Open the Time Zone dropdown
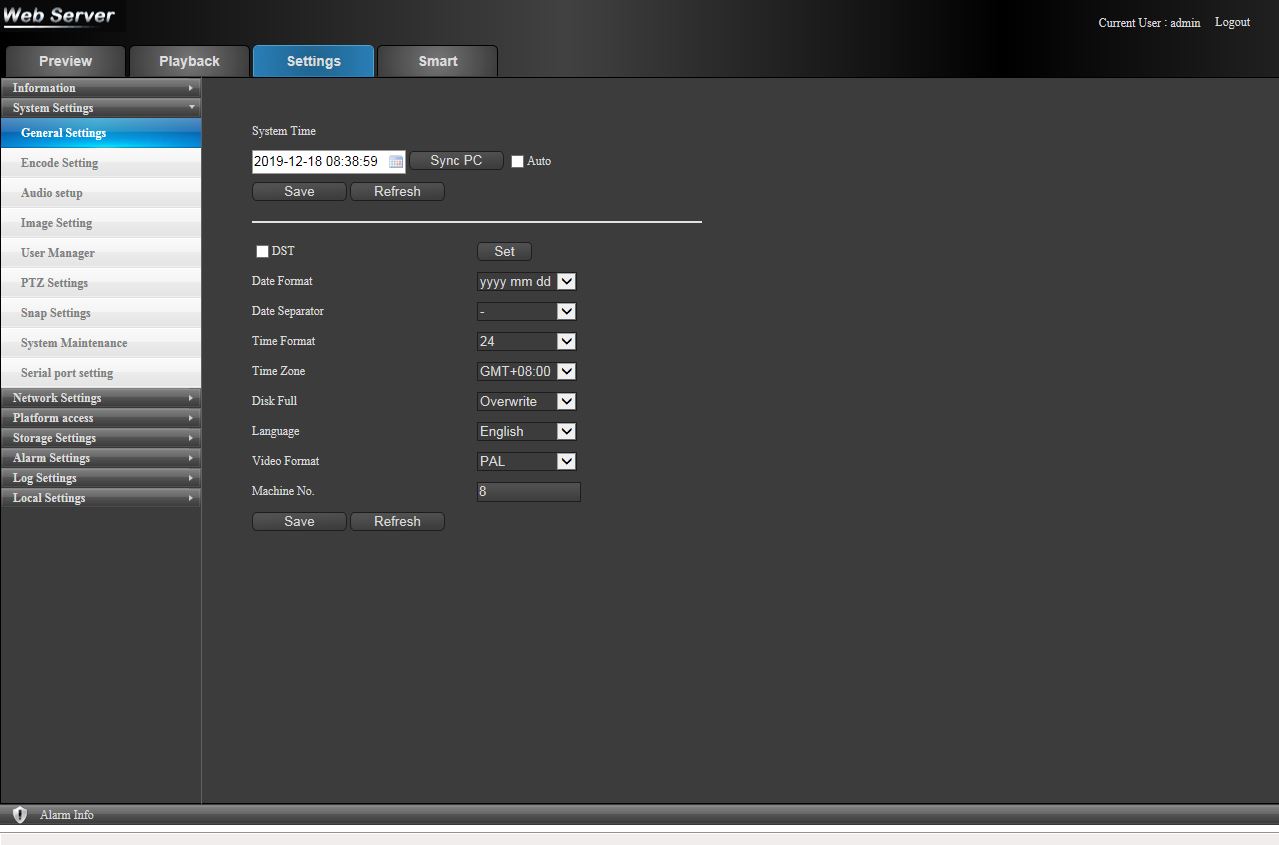The height and width of the screenshot is (845, 1279). 527,372
